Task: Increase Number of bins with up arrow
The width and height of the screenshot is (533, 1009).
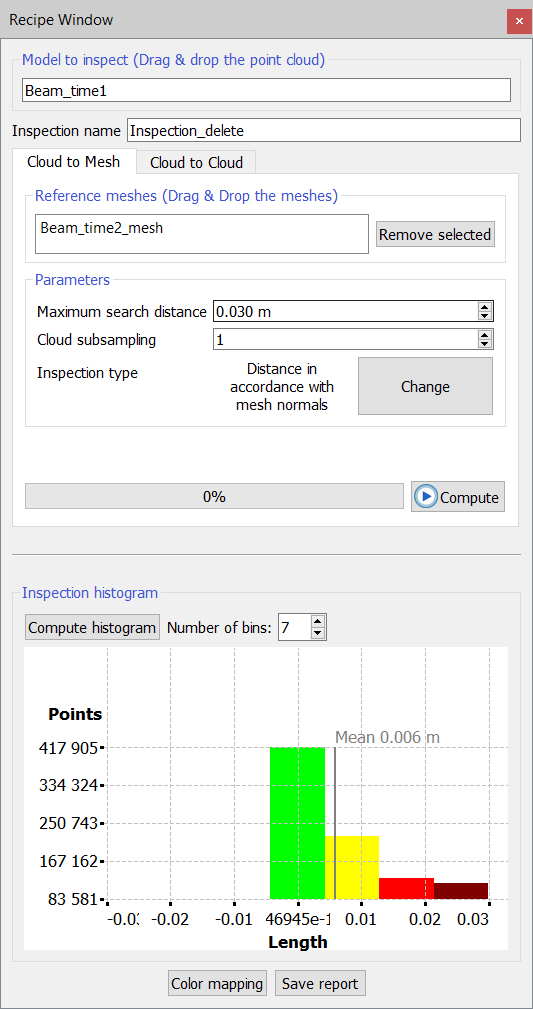Action: pos(317,622)
